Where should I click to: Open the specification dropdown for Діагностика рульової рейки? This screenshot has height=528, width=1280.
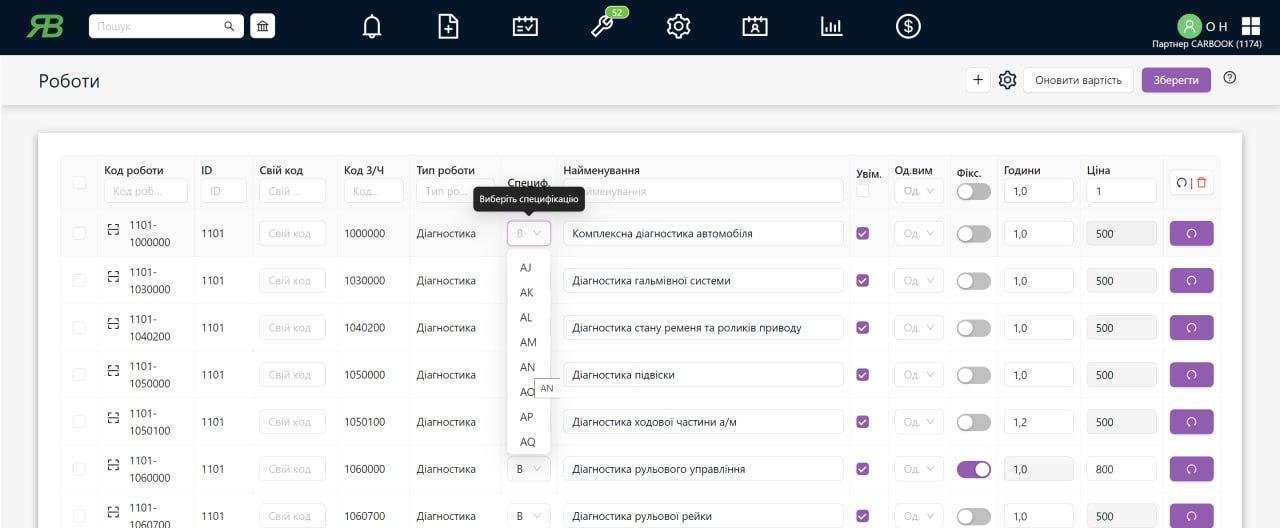coord(528,516)
